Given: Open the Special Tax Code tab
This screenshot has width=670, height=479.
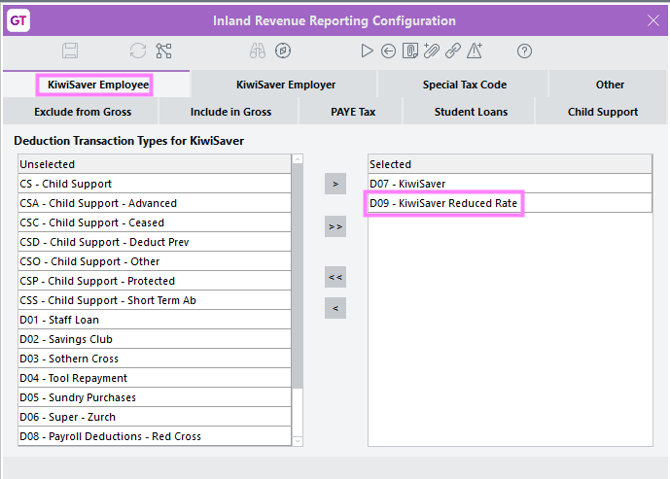Looking at the screenshot, I should click(x=464, y=85).
